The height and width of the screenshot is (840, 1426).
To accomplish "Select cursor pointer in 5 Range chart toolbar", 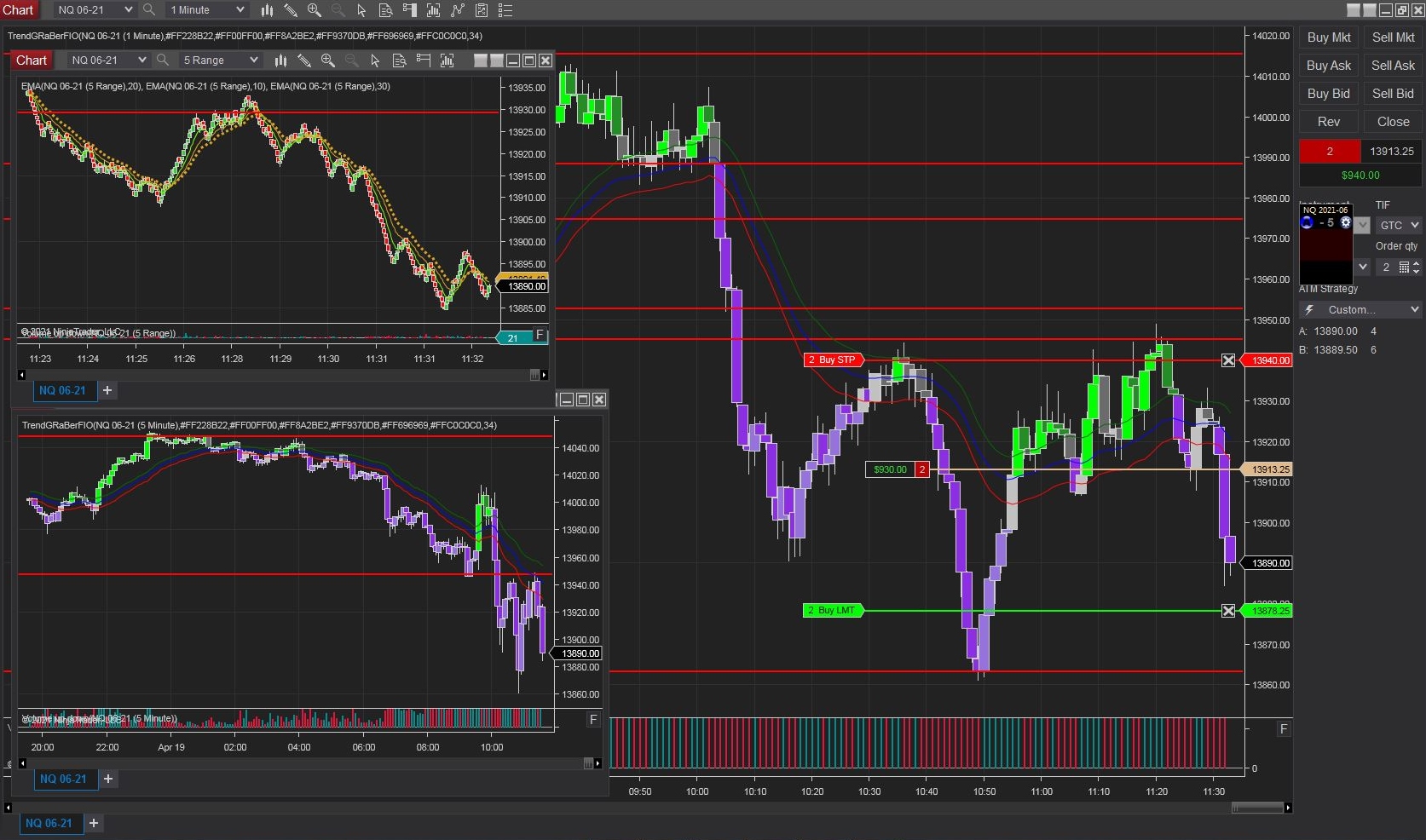I will [x=375, y=60].
